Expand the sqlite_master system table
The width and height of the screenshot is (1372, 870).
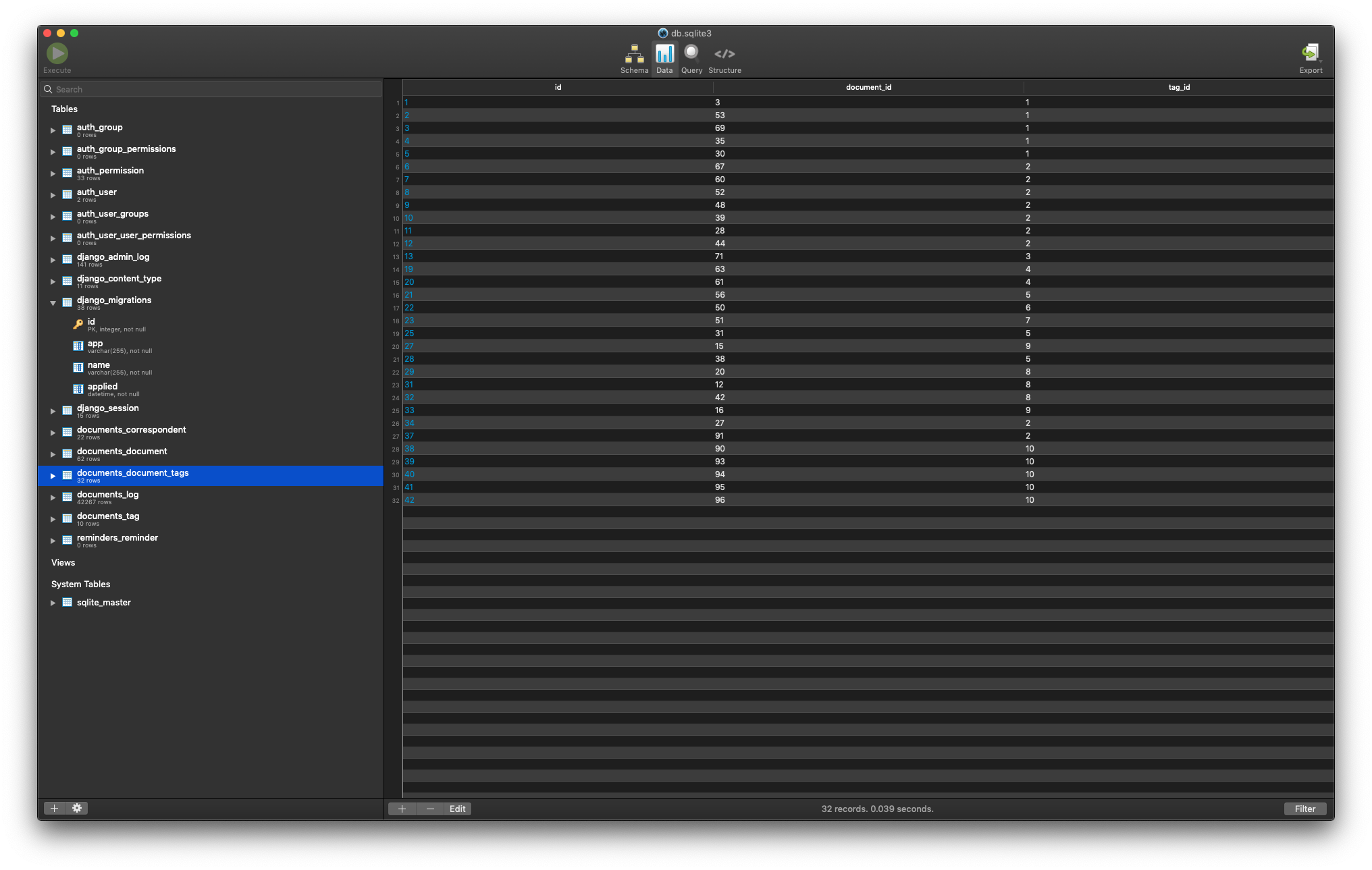point(53,603)
